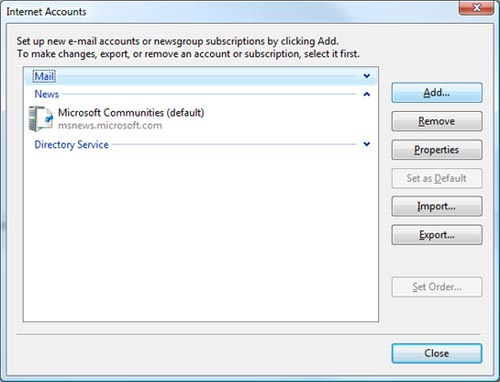Click the red X window close button

coord(476,7)
